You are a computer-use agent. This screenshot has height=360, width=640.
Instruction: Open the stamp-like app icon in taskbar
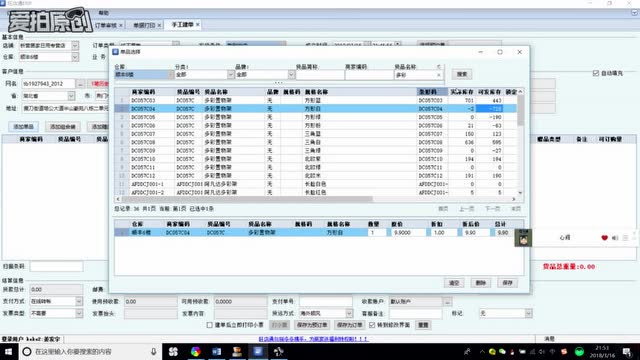click(237, 351)
